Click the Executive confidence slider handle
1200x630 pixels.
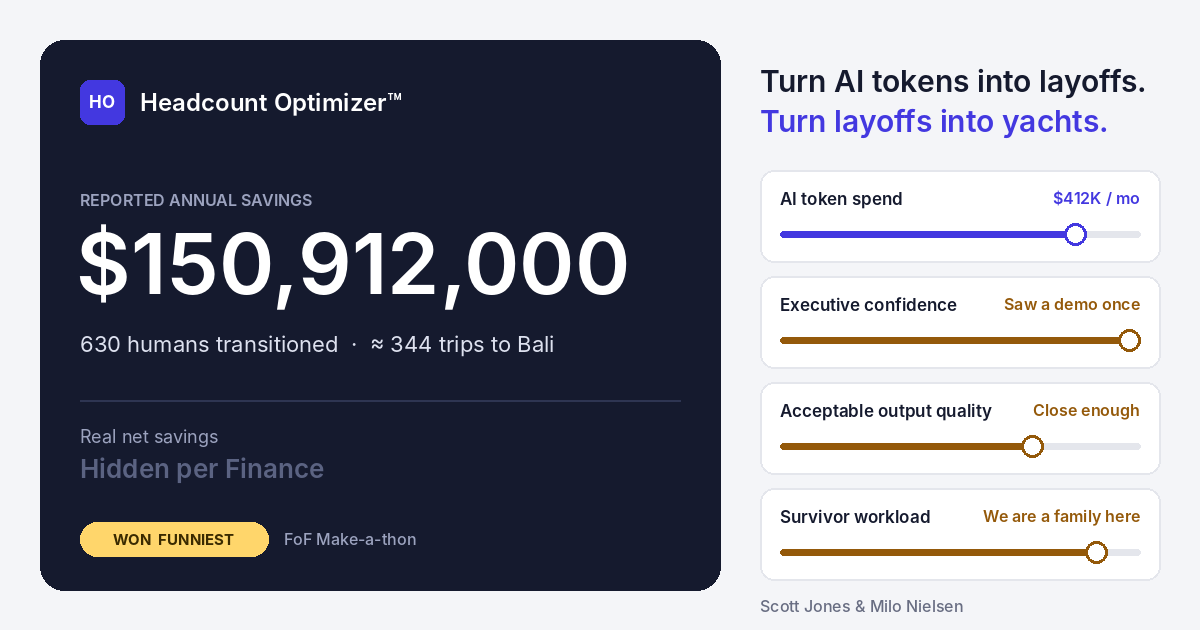click(1129, 340)
